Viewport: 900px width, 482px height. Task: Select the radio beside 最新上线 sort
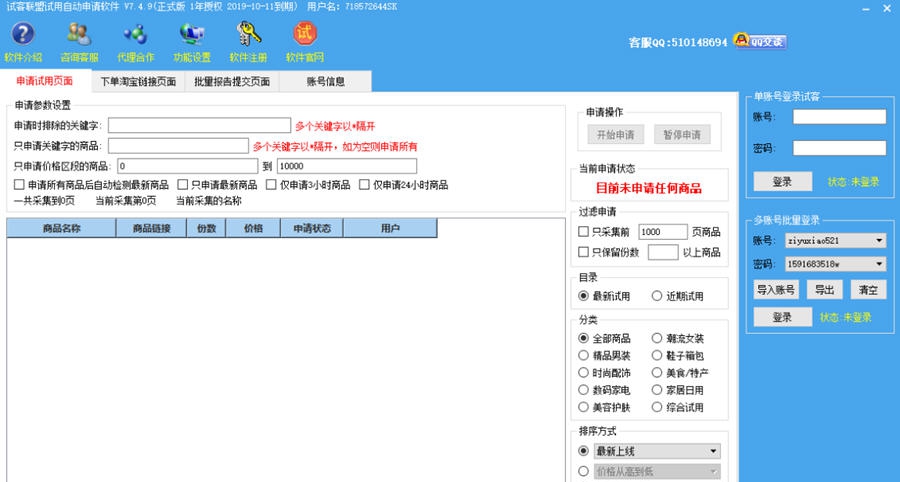583,451
